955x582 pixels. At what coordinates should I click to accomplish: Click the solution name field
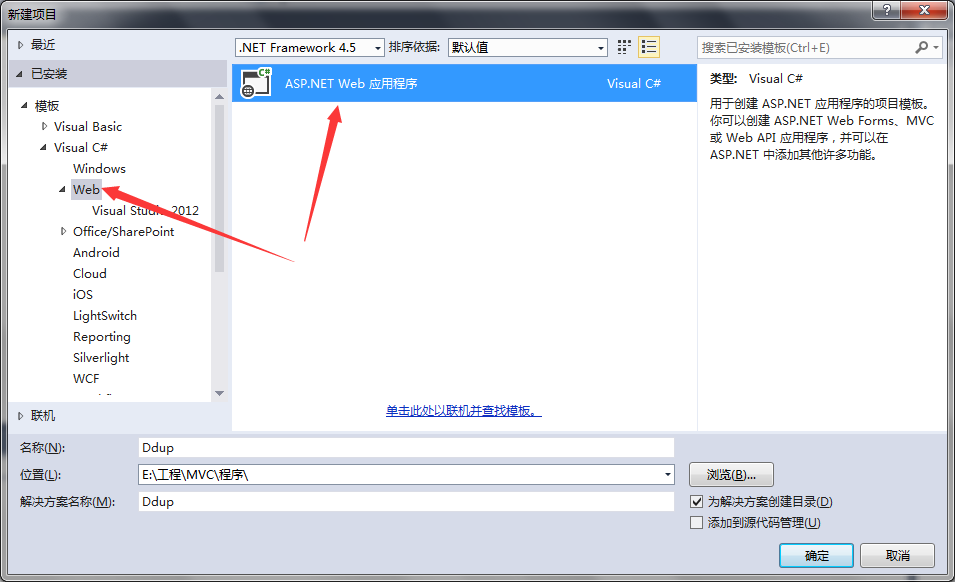(x=406, y=502)
